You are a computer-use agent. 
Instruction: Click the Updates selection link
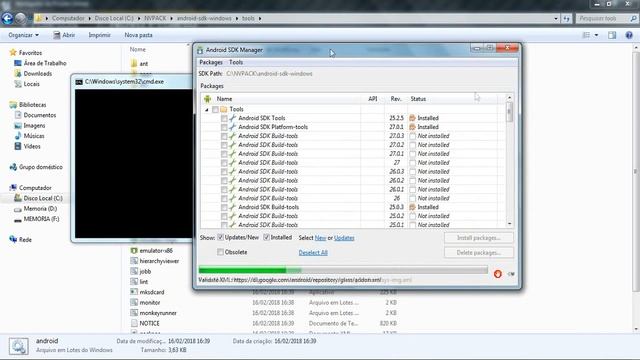click(x=344, y=238)
